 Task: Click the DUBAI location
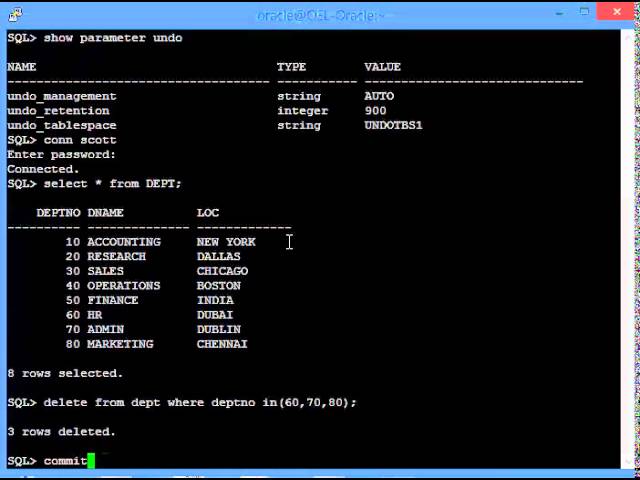click(x=215, y=315)
